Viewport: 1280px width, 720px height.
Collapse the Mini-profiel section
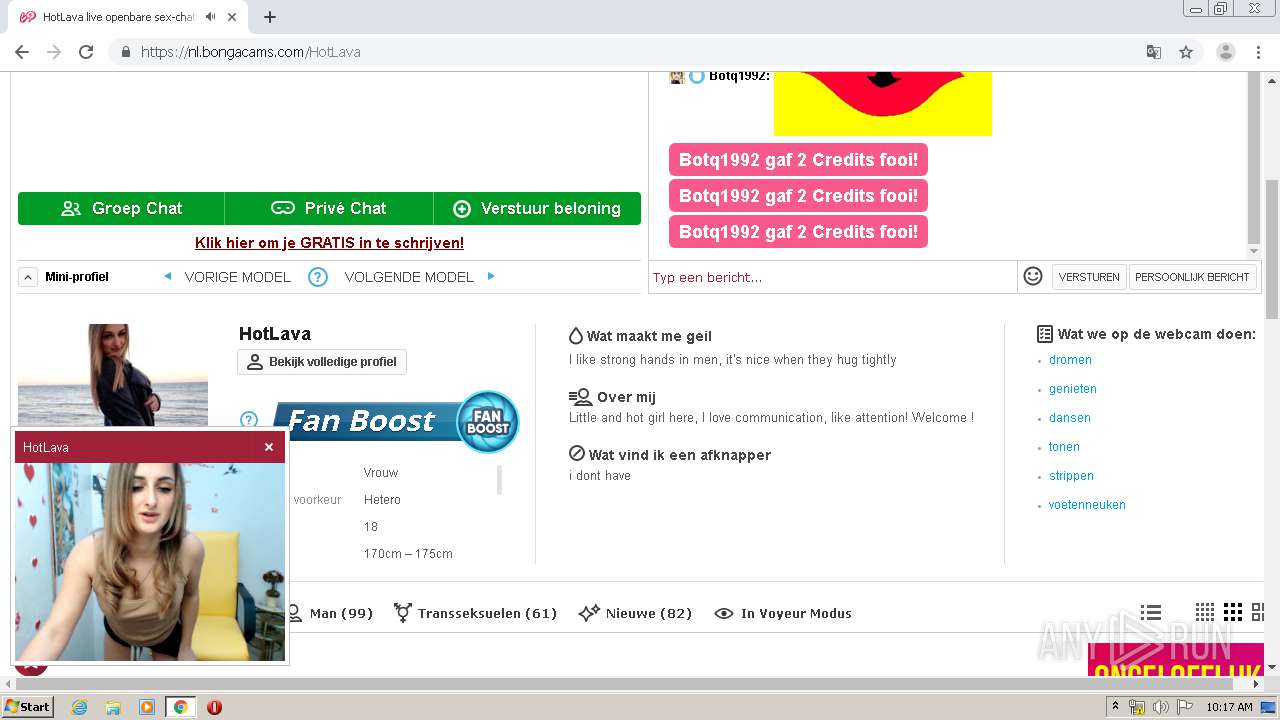point(28,277)
